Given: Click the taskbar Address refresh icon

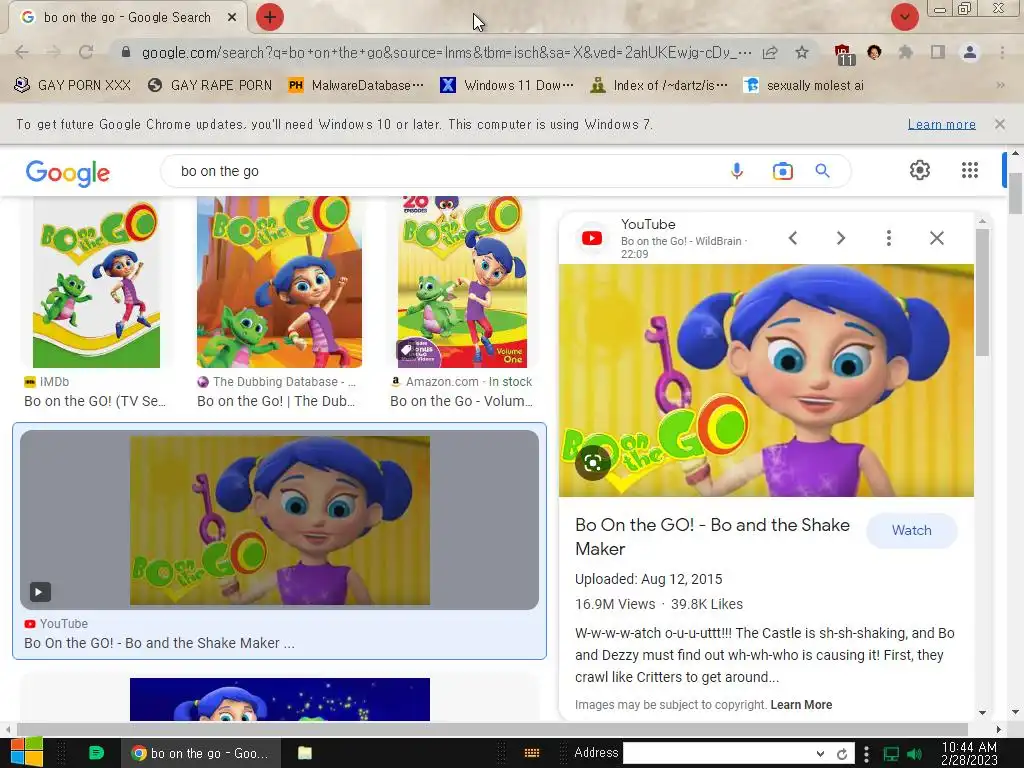Looking at the screenshot, I should (842, 754).
